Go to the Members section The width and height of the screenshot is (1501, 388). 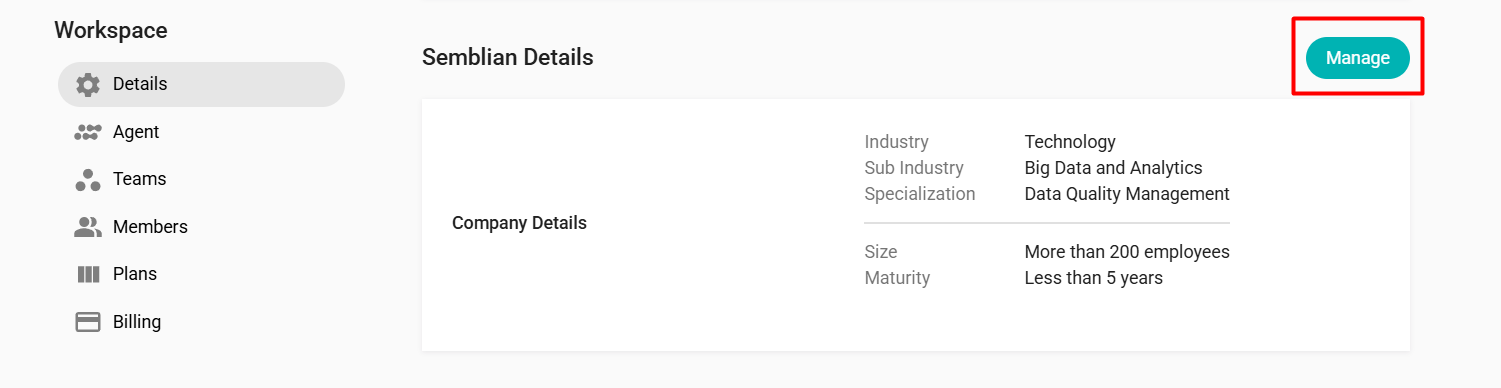(x=201, y=227)
